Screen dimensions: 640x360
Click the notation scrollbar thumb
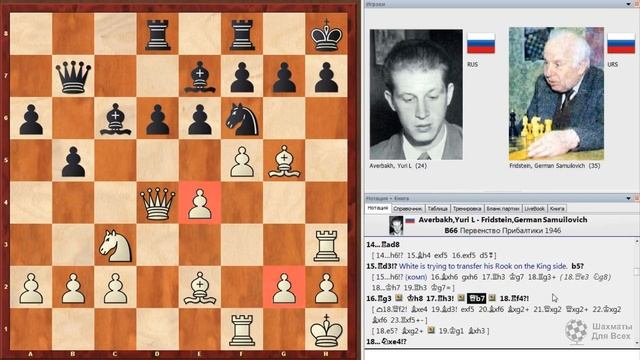click(x=637, y=272)
